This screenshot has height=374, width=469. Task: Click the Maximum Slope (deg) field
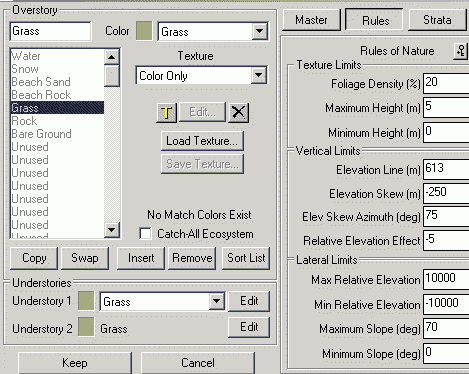(x=446, y=328)
